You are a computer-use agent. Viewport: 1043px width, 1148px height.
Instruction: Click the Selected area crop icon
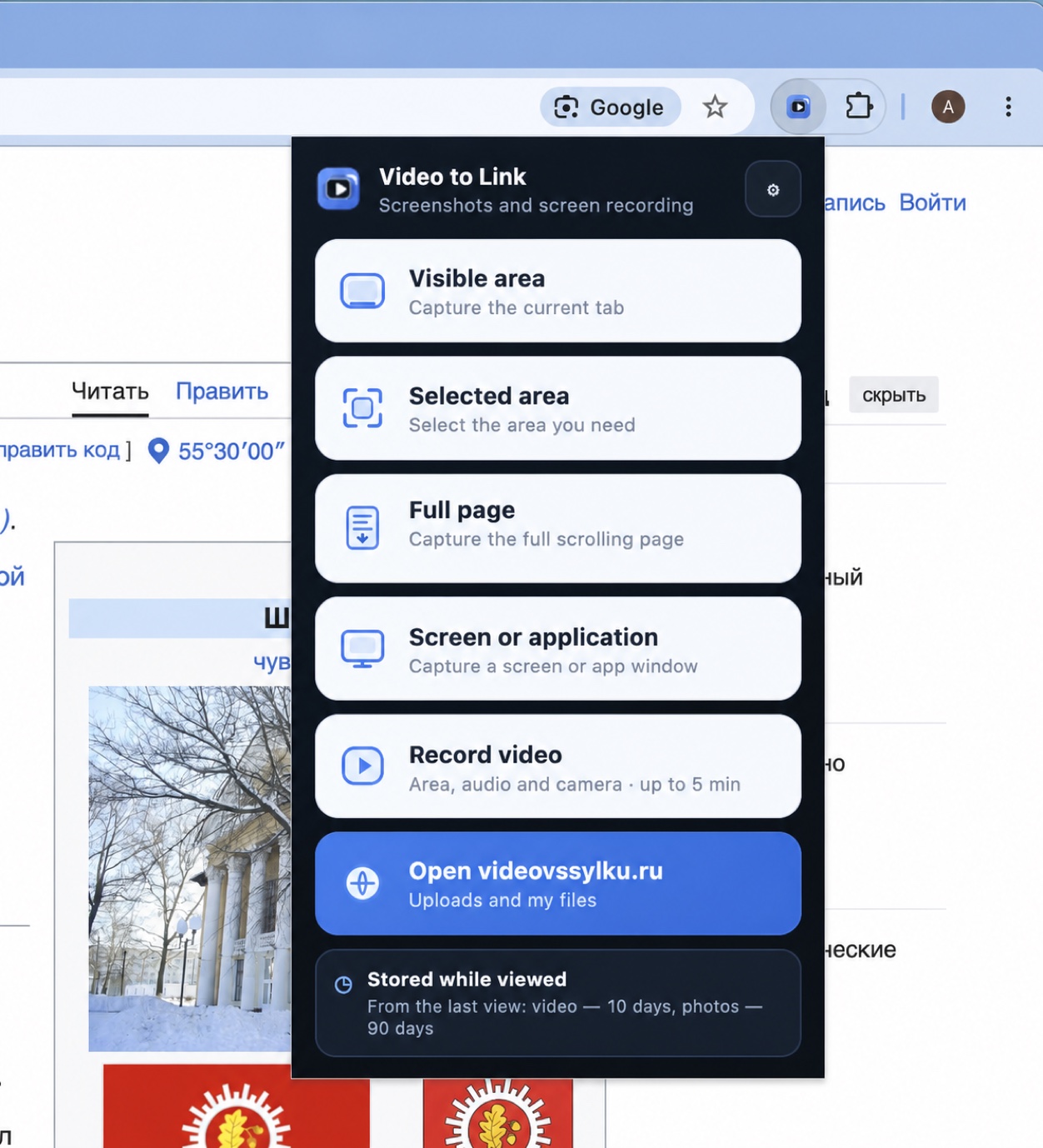click(362, 408)
